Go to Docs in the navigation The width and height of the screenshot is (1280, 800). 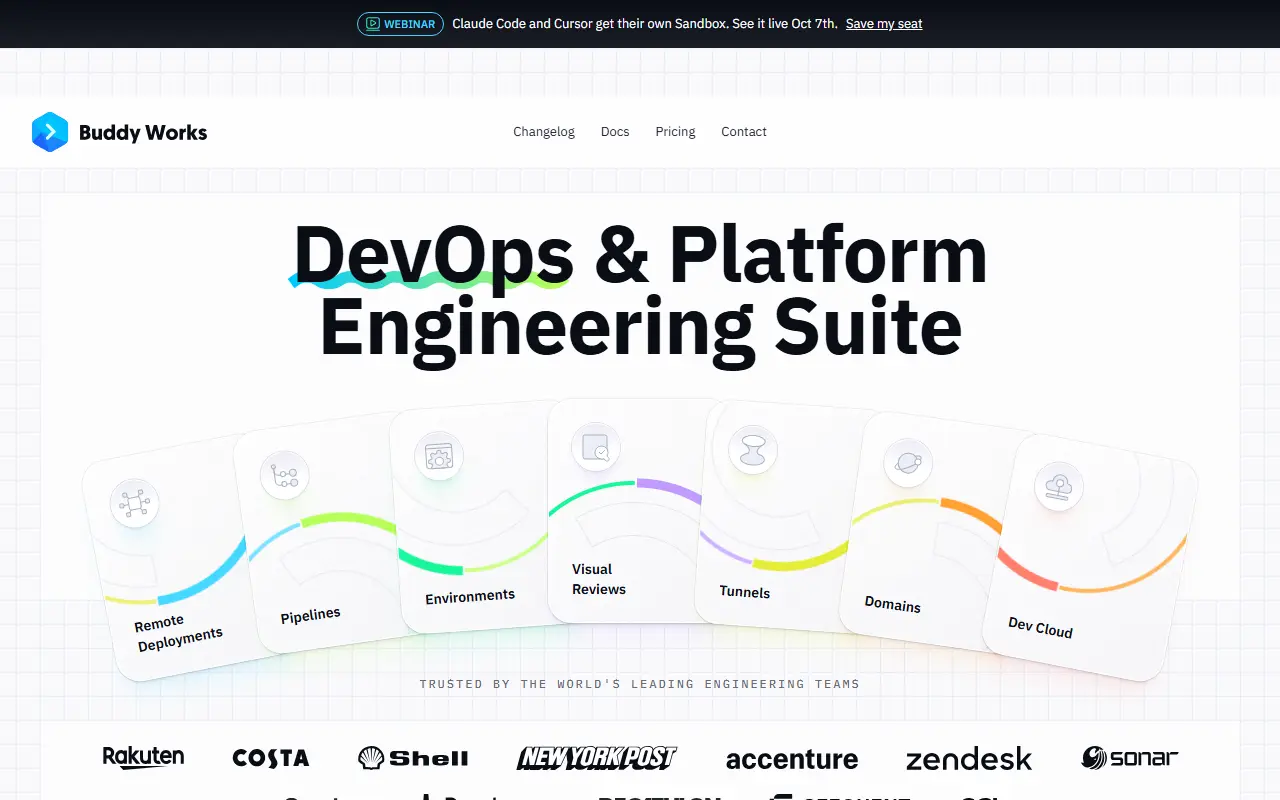click(x=615, y=132)
